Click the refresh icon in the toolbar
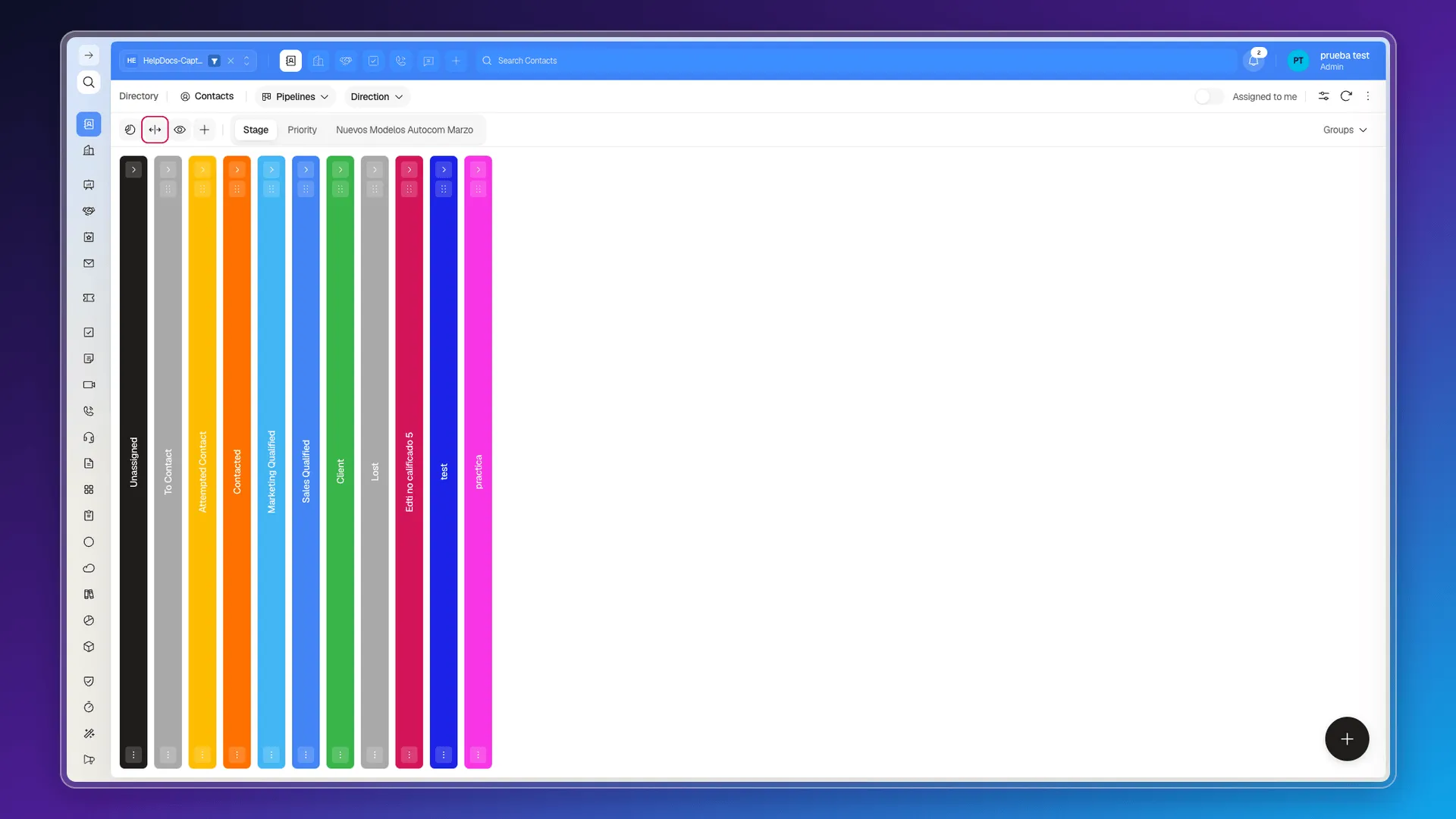1456x819 pixels. tap(1346, 96)
